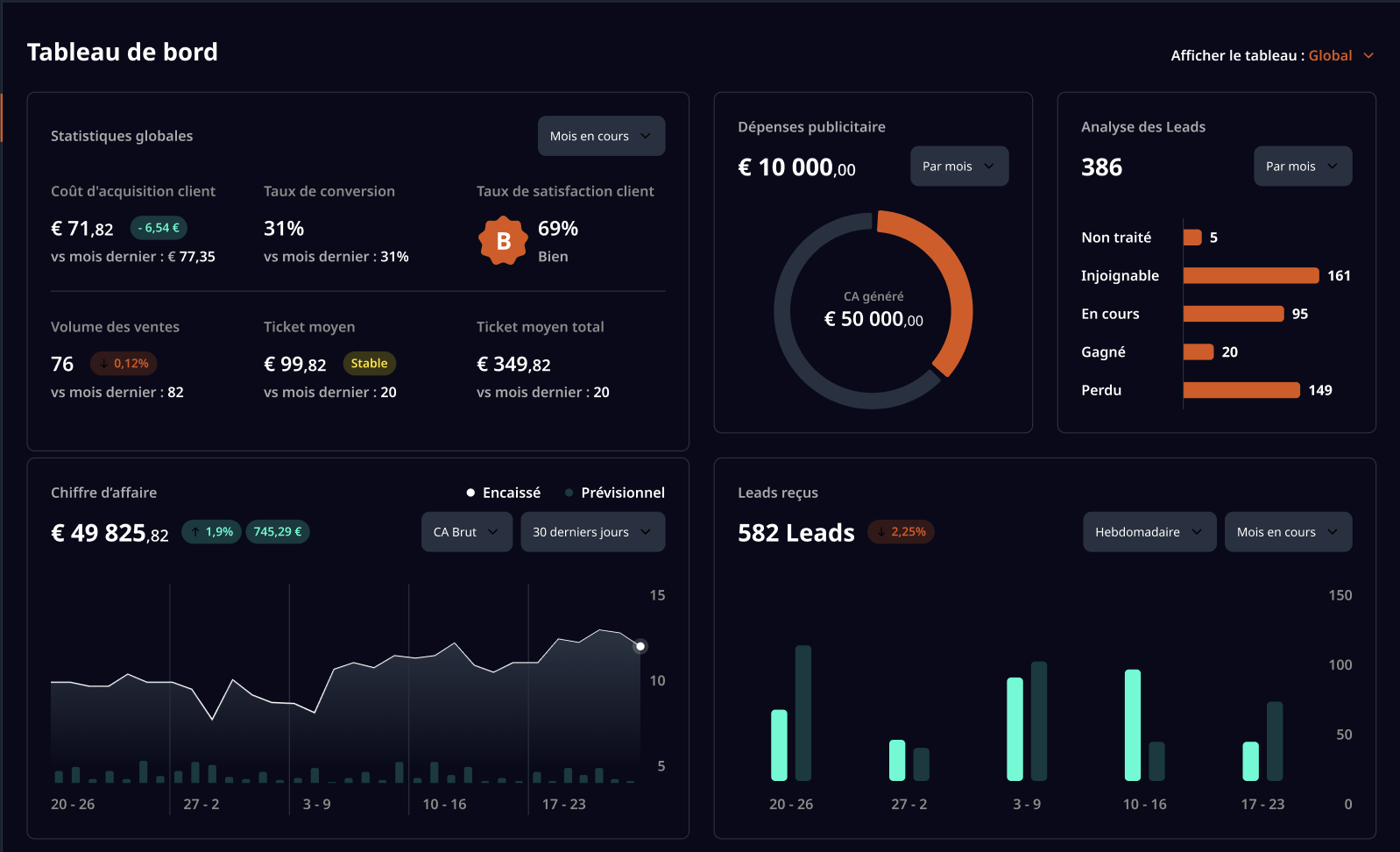Expand the Hebdomadaire period dropdown
This screenshot has height=852, width=1400.
click(1149, 532)
